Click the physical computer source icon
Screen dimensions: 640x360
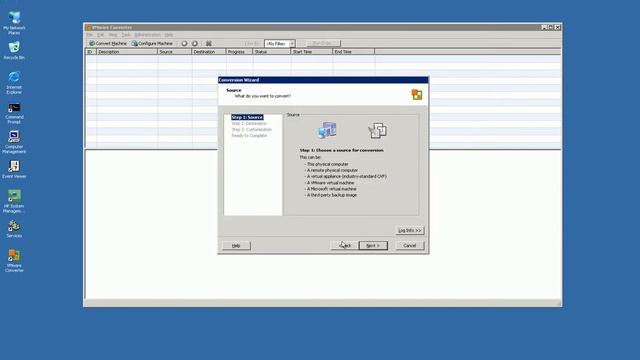(327, 130)
